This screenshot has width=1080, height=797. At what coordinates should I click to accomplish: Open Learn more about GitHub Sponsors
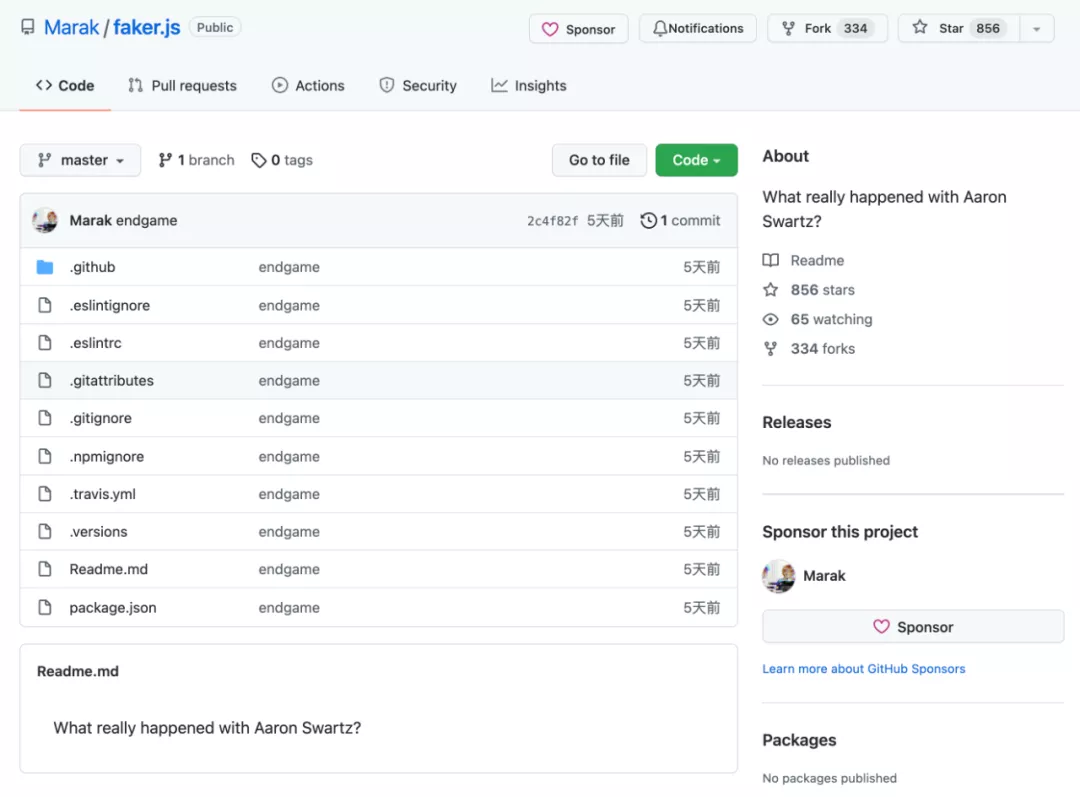tap(864, 669)
